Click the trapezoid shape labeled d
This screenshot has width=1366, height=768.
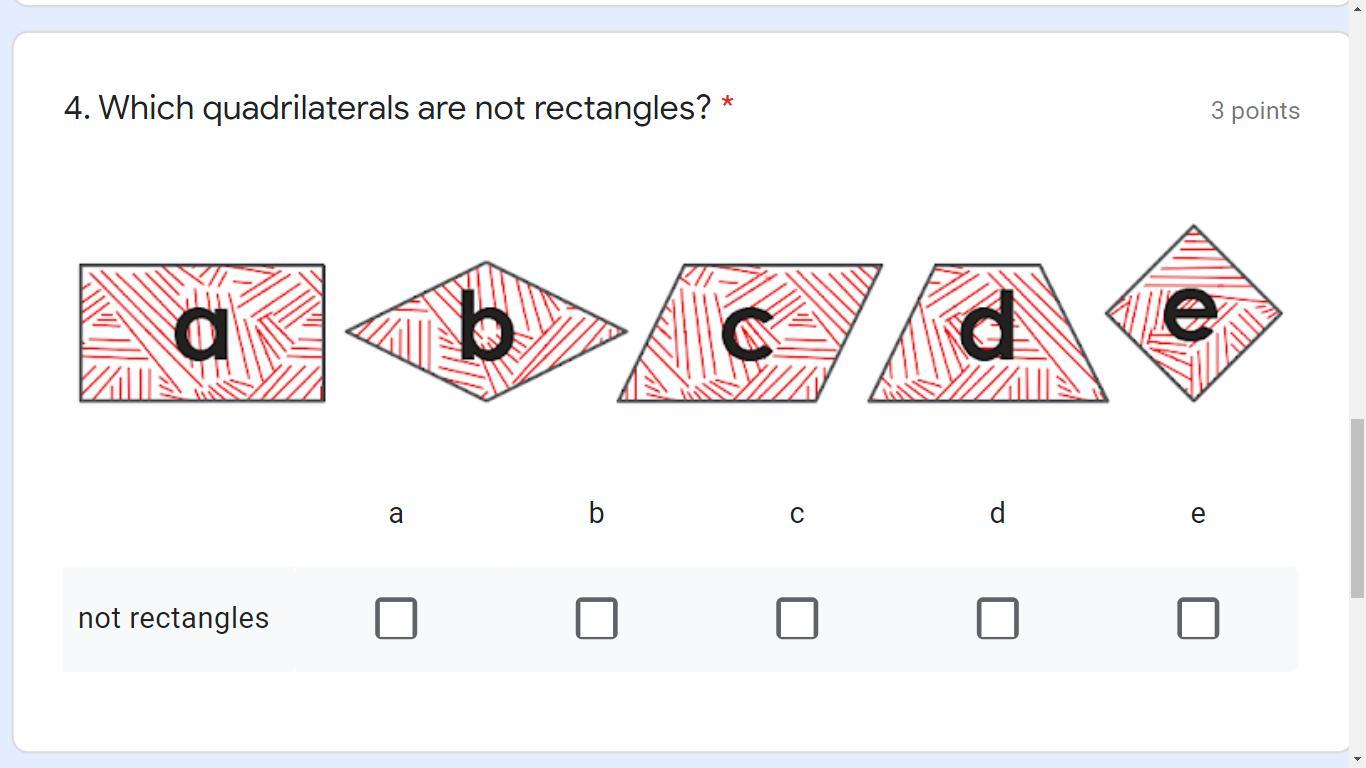point(988,333)
